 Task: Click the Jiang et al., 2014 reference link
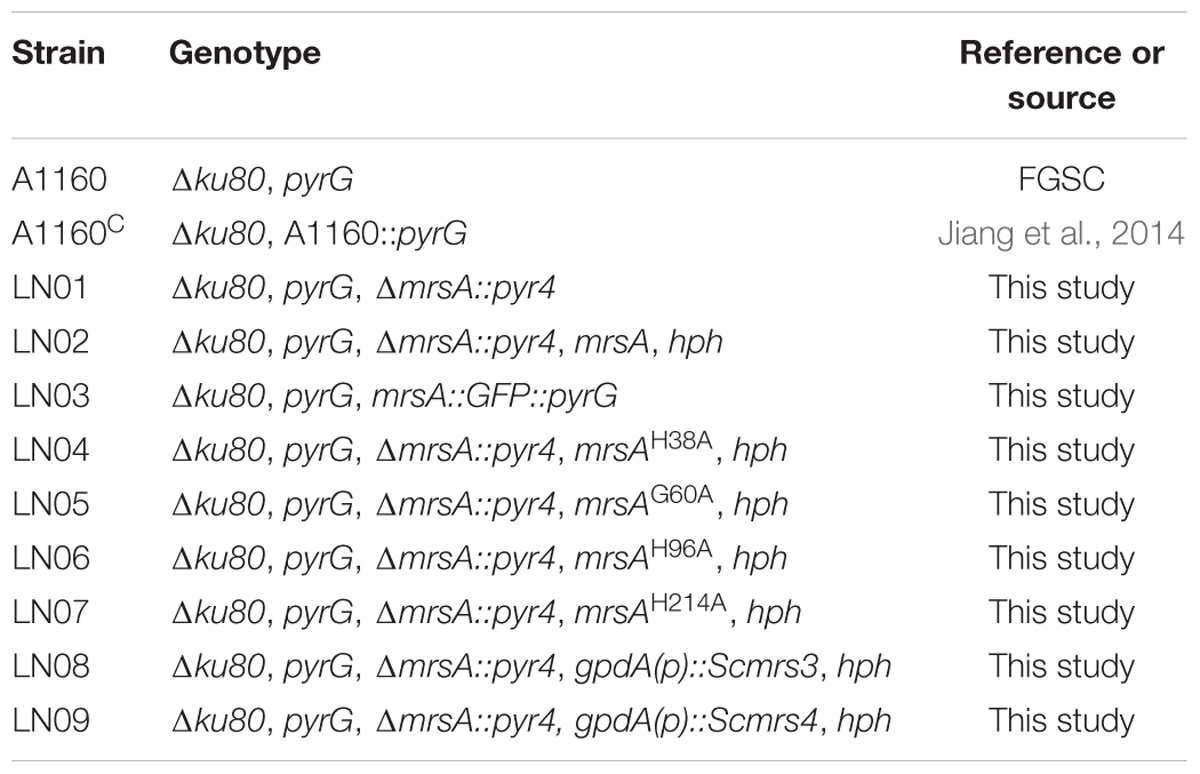pyautogui.click(x=1061, y=234)
